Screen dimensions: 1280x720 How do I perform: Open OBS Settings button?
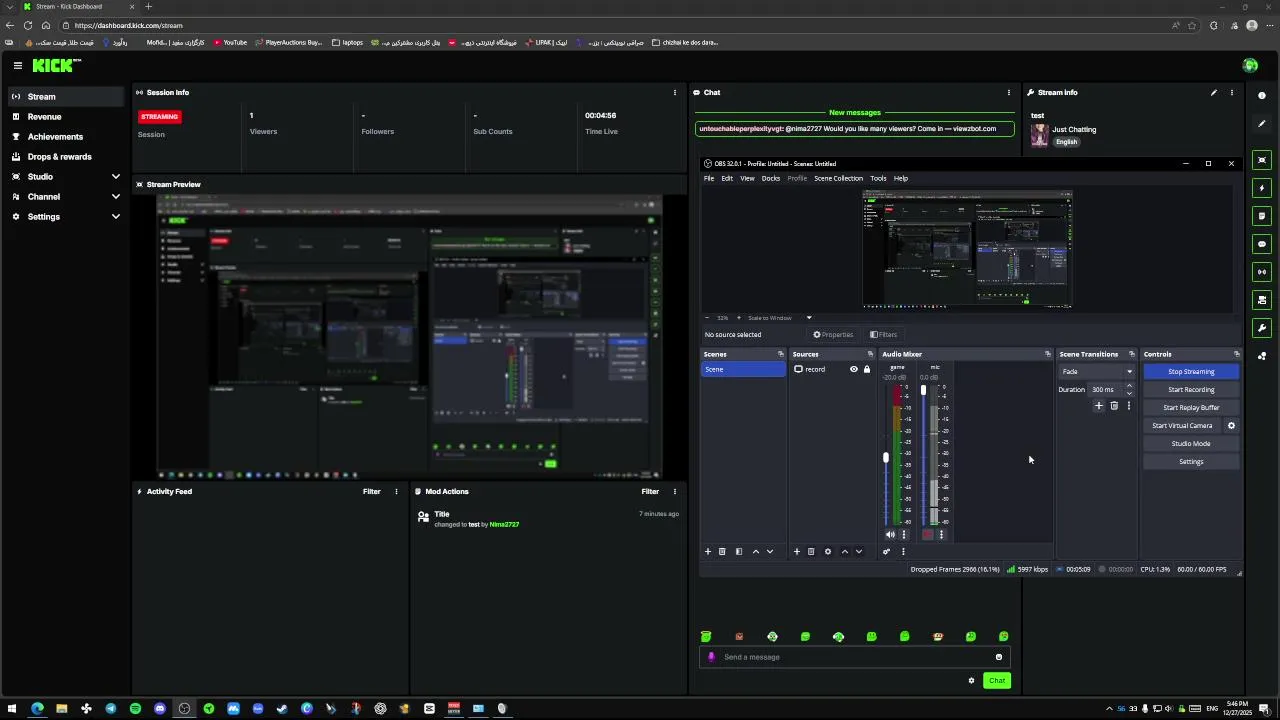click(x=1191, y=462)
